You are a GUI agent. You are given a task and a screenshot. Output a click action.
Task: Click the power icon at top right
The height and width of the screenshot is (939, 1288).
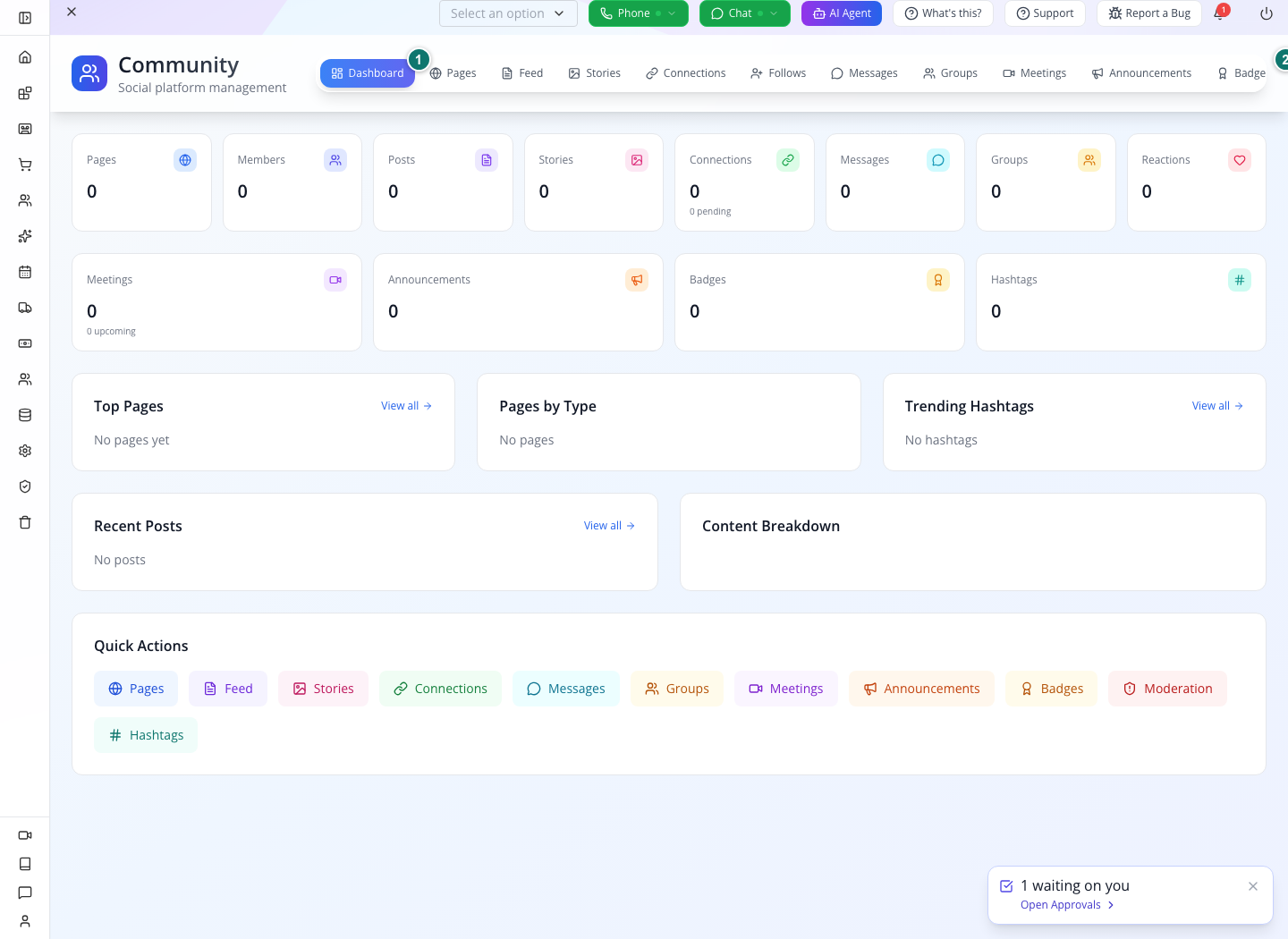[1266, 13]
